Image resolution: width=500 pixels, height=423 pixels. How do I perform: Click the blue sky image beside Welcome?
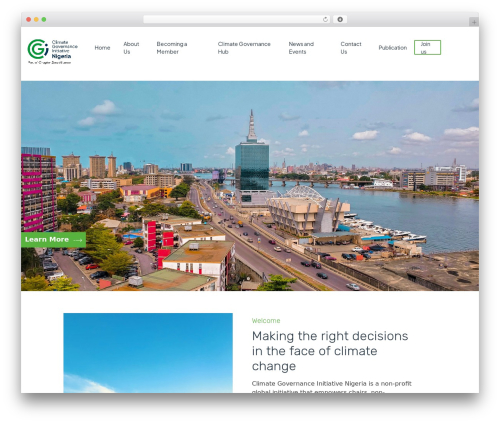coord(148,353)
